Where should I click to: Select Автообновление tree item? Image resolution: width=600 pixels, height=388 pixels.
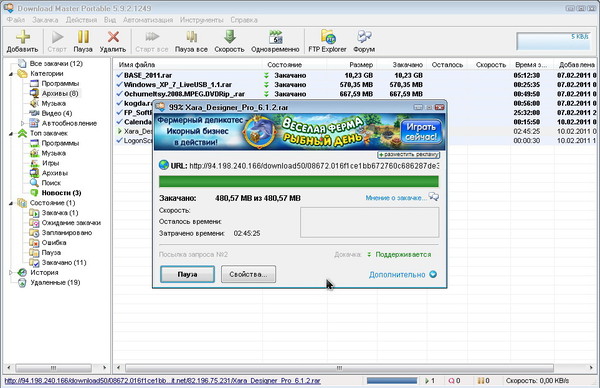click(x=69, y=123)
